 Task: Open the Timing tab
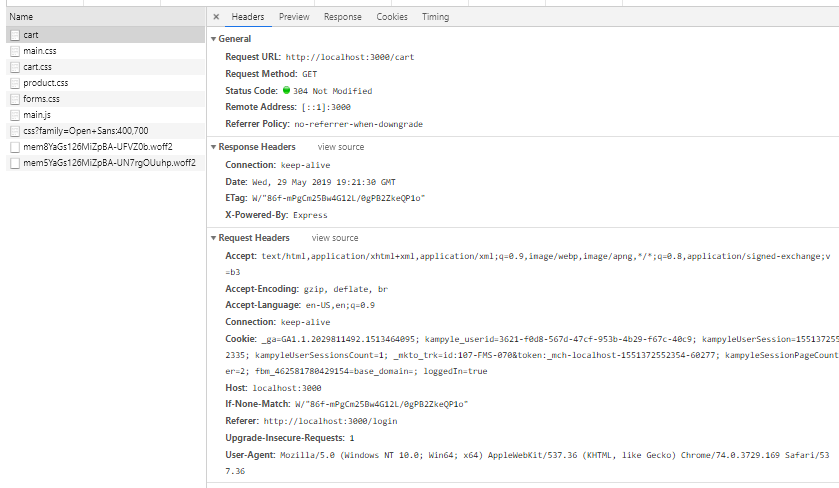[x=435, y=17]
